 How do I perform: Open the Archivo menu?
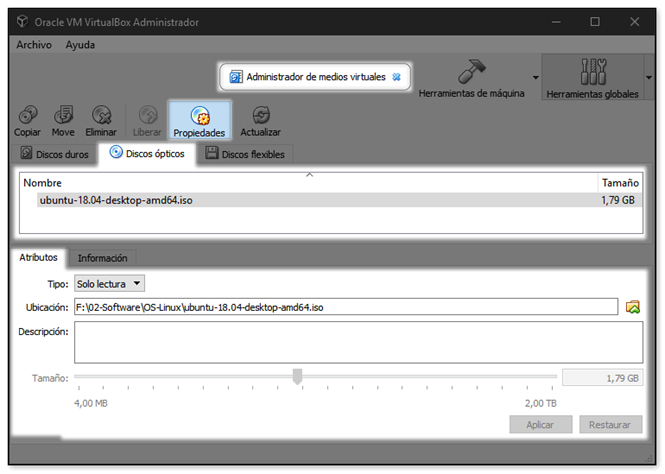tap(34, 45)
